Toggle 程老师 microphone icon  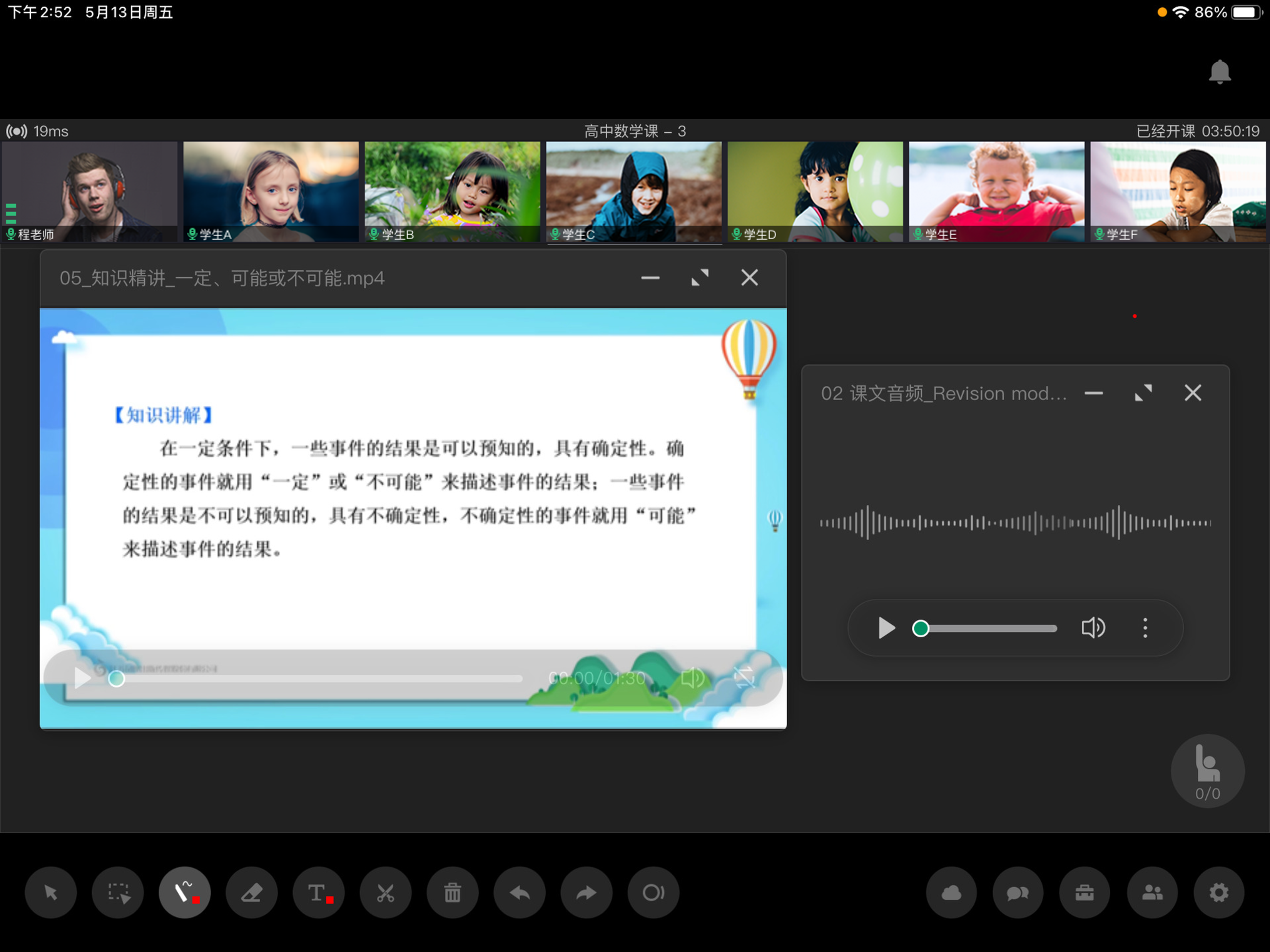[11, 233]
